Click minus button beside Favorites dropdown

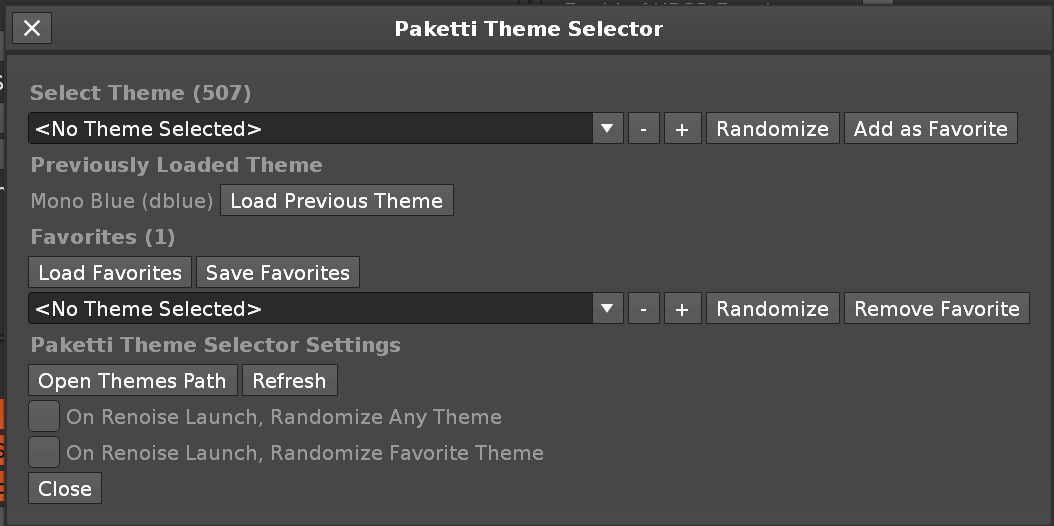pos(643,309)
